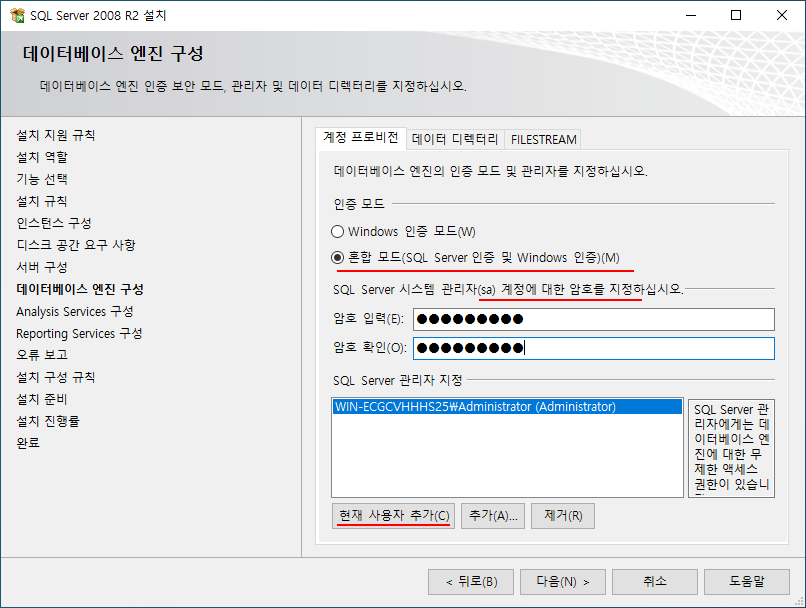
Task: Click the 디스크 공간 요구 사항 step
Action: 76,245
